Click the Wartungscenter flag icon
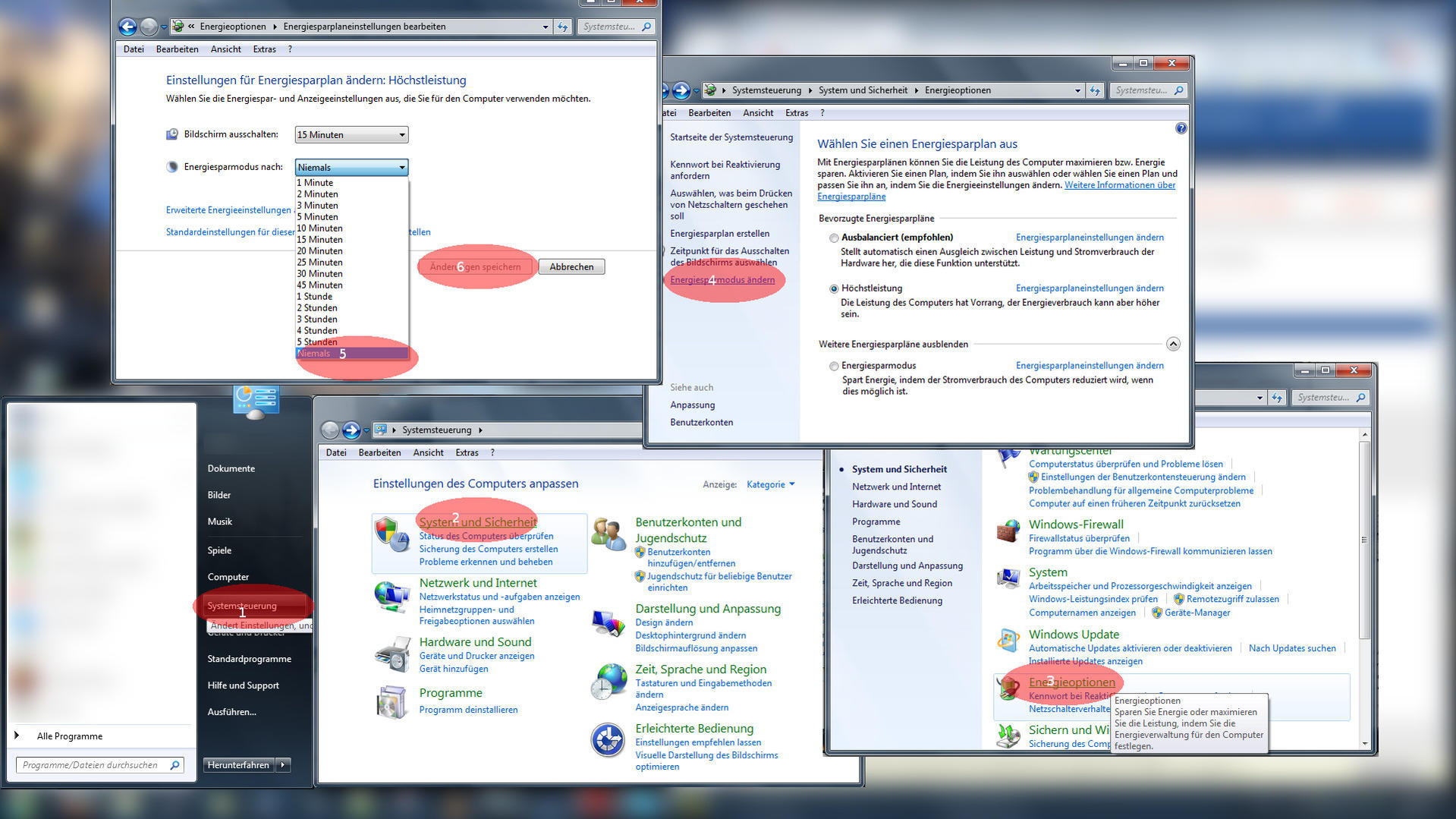The image size is (1456, 819). point(1008,456)
